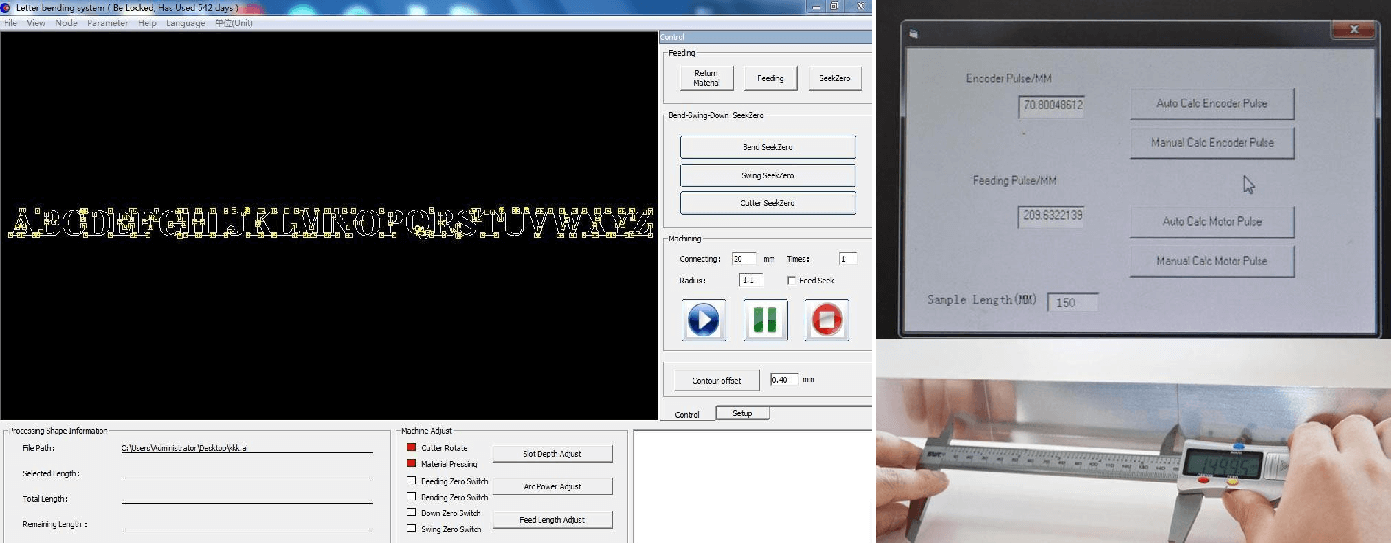Open the Language menu

click(x=185, y=23)
